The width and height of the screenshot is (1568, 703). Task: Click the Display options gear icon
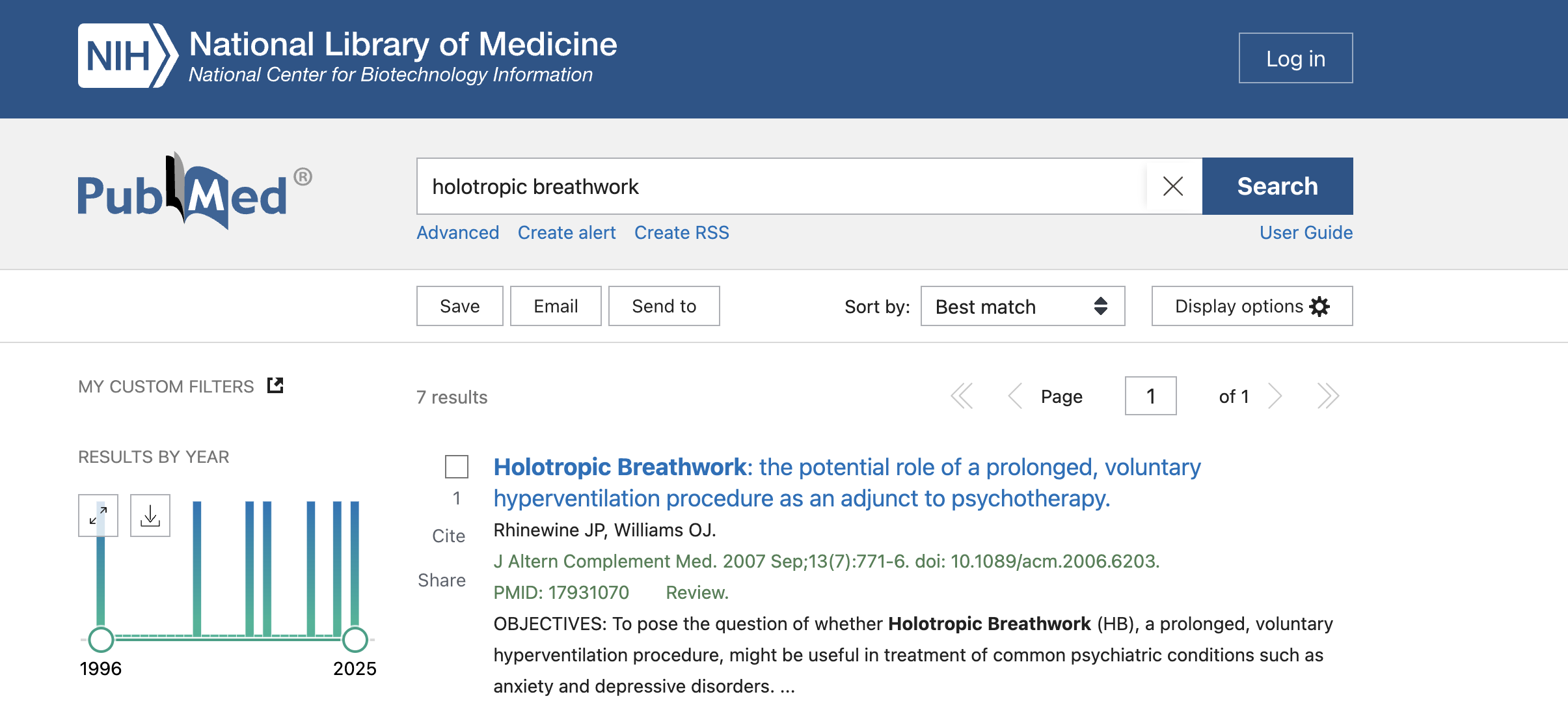[x=1319, y=306]
